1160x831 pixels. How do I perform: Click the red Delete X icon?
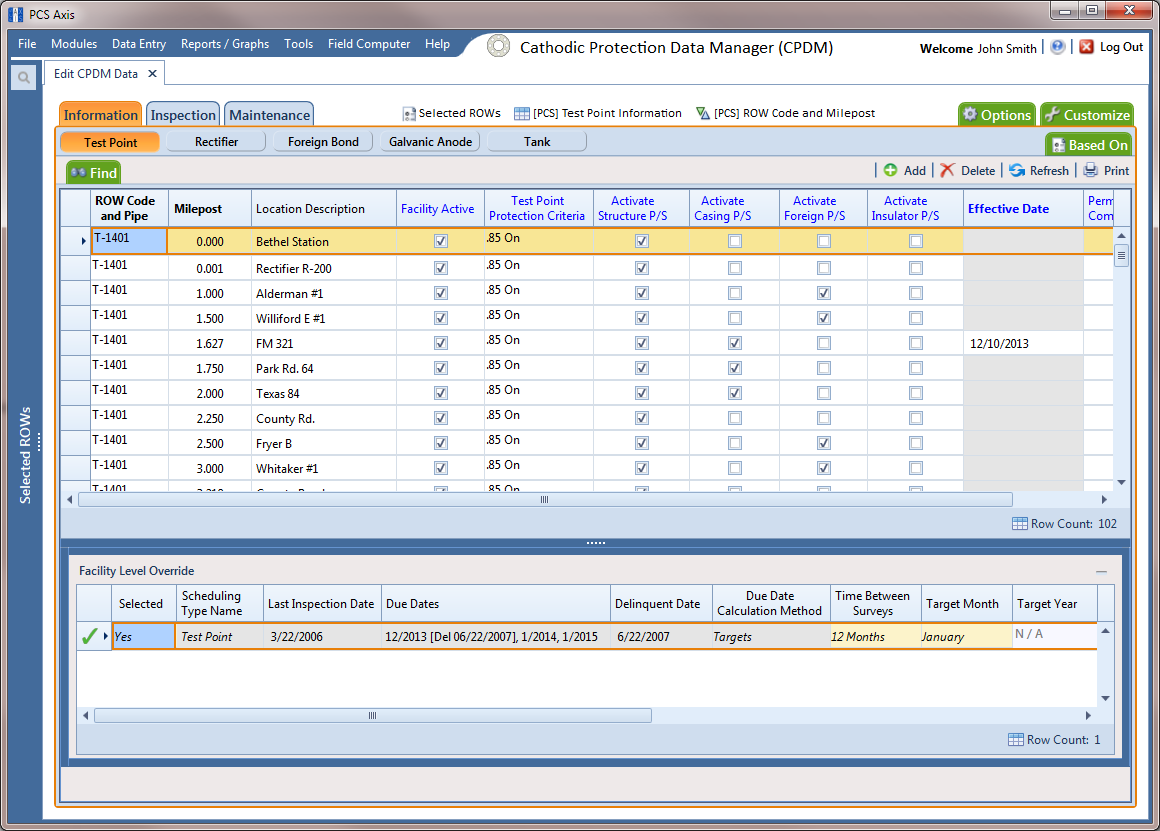click(x=947, y=170)
